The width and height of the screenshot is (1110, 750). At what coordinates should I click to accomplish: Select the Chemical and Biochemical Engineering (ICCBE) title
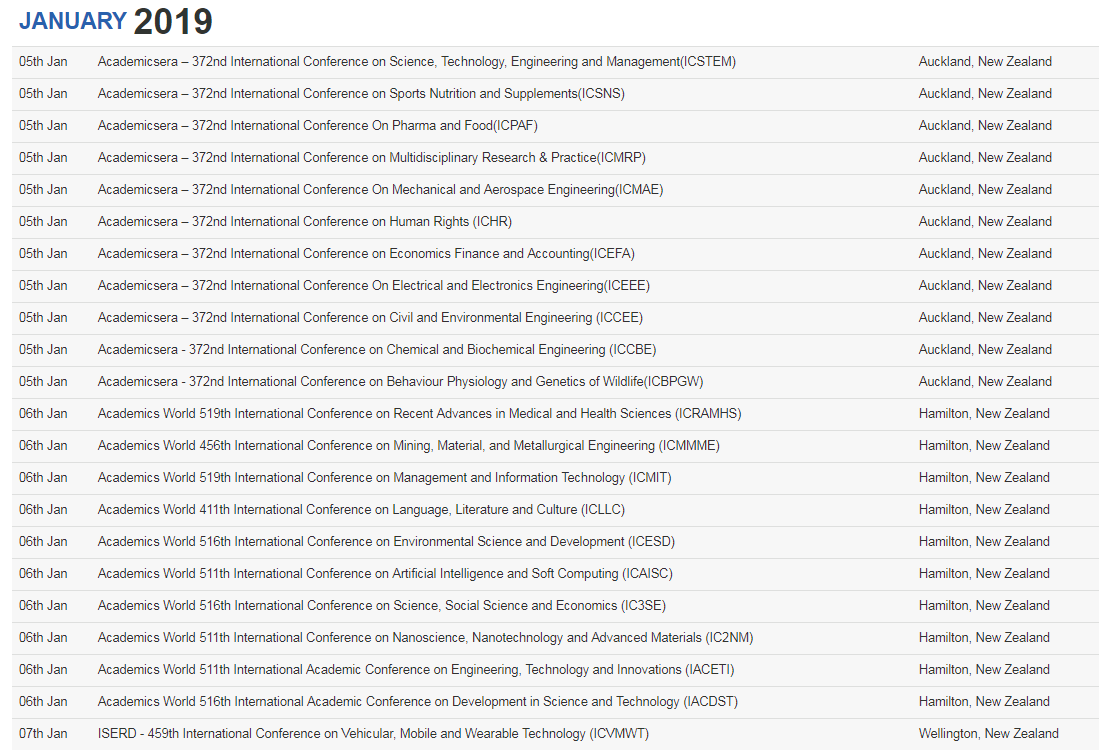(377, 349)
